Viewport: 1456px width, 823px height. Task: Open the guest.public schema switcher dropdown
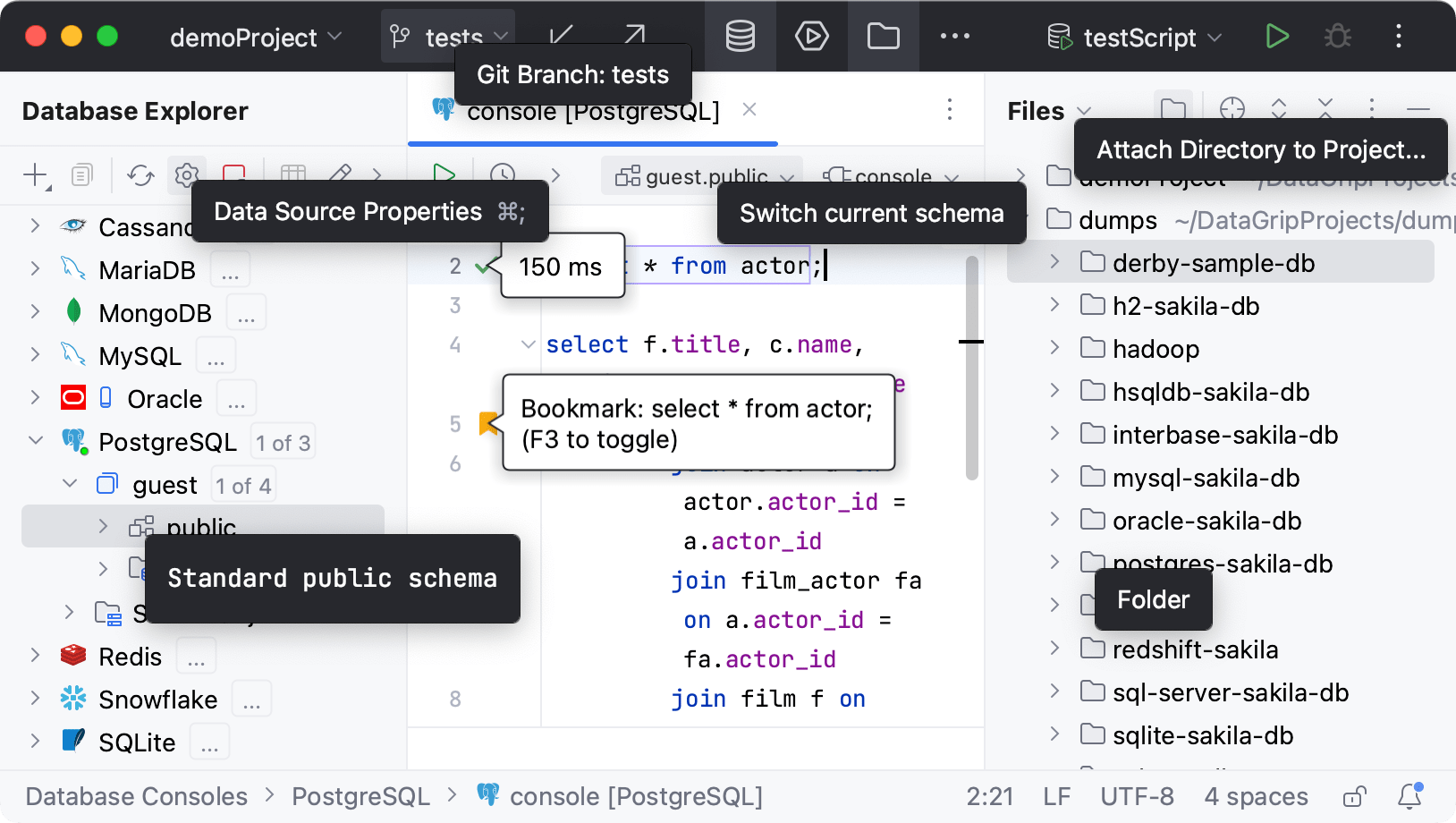pyautogui.click(x=702, y=176)
